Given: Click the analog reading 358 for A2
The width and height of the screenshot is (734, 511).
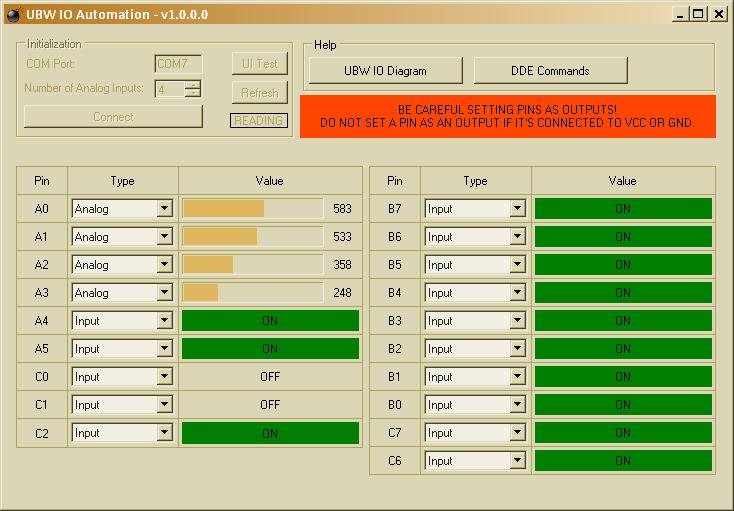Looking at the screenshot, I should [342, 265].
